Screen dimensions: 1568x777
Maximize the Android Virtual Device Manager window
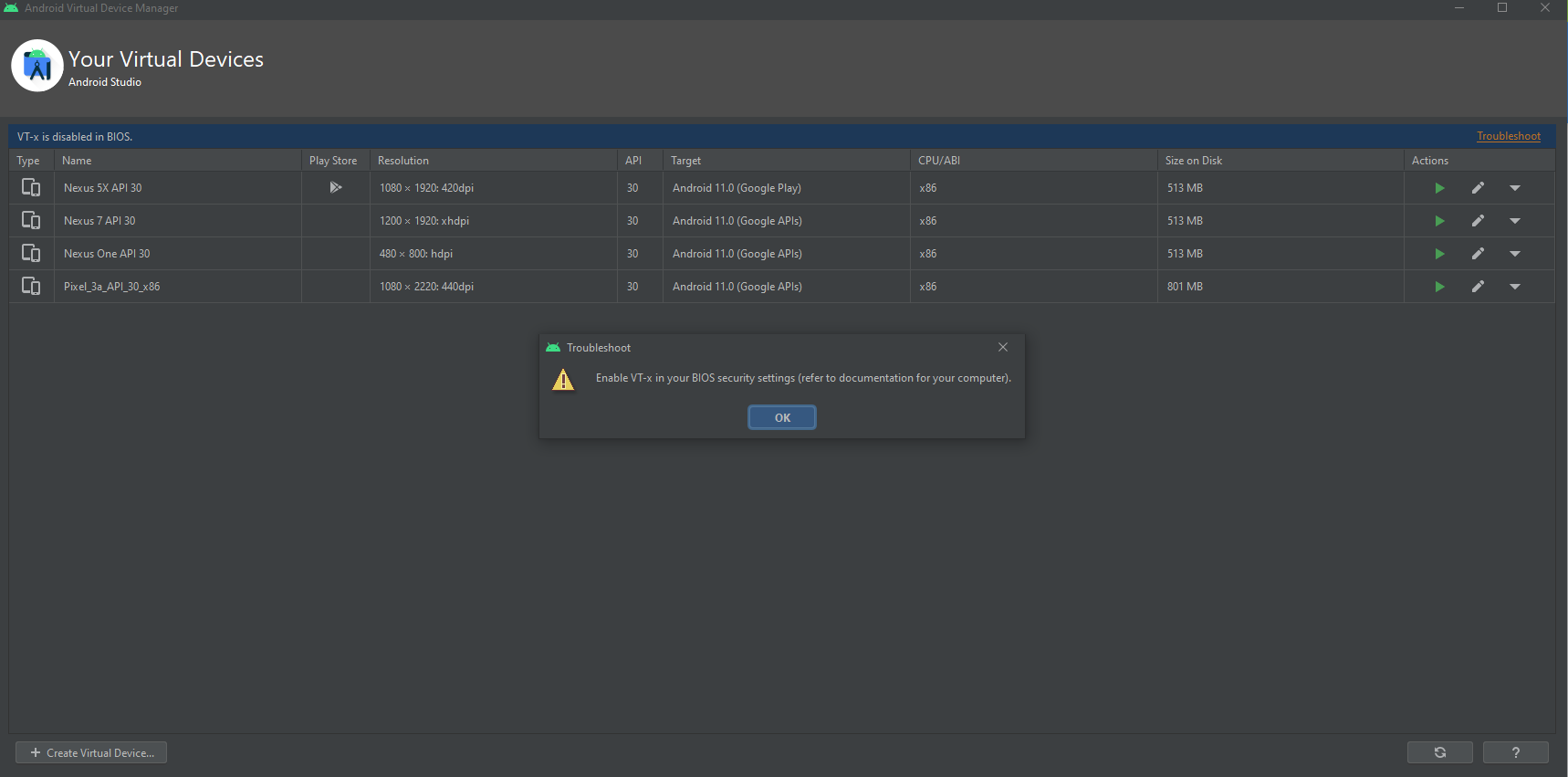[1502, 8]
